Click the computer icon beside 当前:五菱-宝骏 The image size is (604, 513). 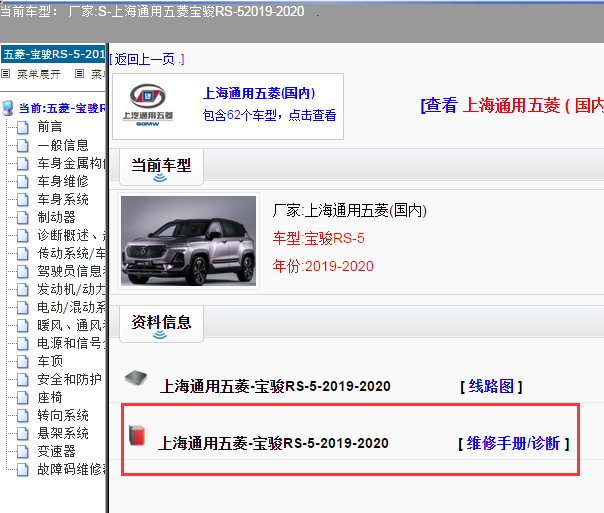tap(8, 108)
